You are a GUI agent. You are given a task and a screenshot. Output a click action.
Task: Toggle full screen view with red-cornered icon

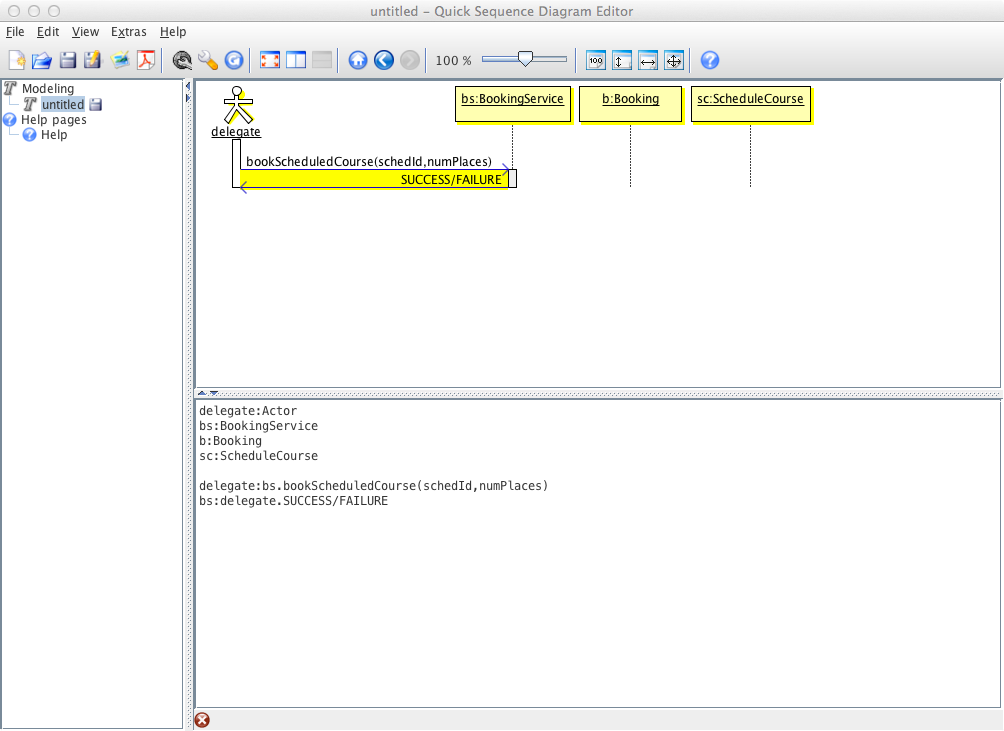tap(269, 60)
